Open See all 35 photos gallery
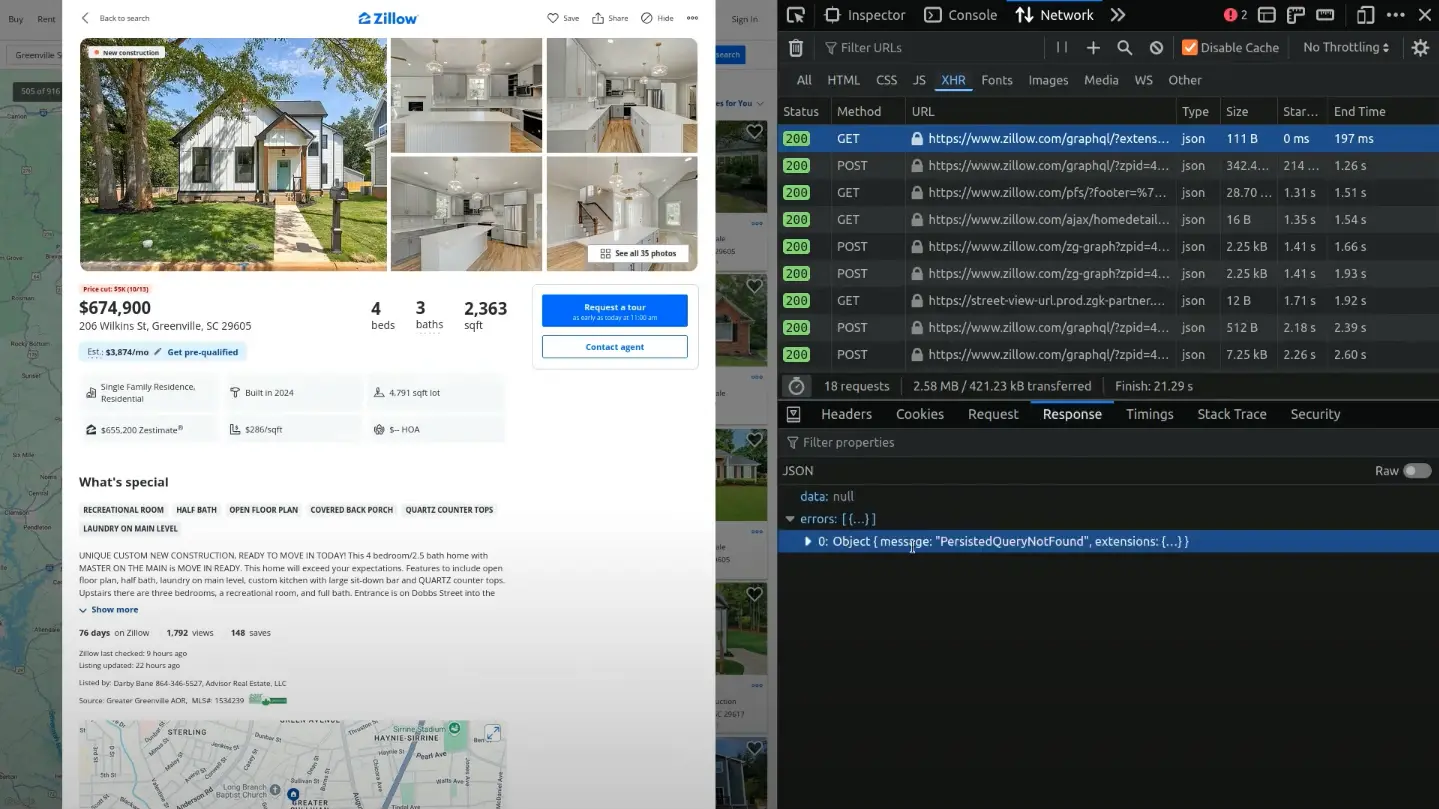The width and height of the screenshot is (1439, 809). [x=638, y=254]
